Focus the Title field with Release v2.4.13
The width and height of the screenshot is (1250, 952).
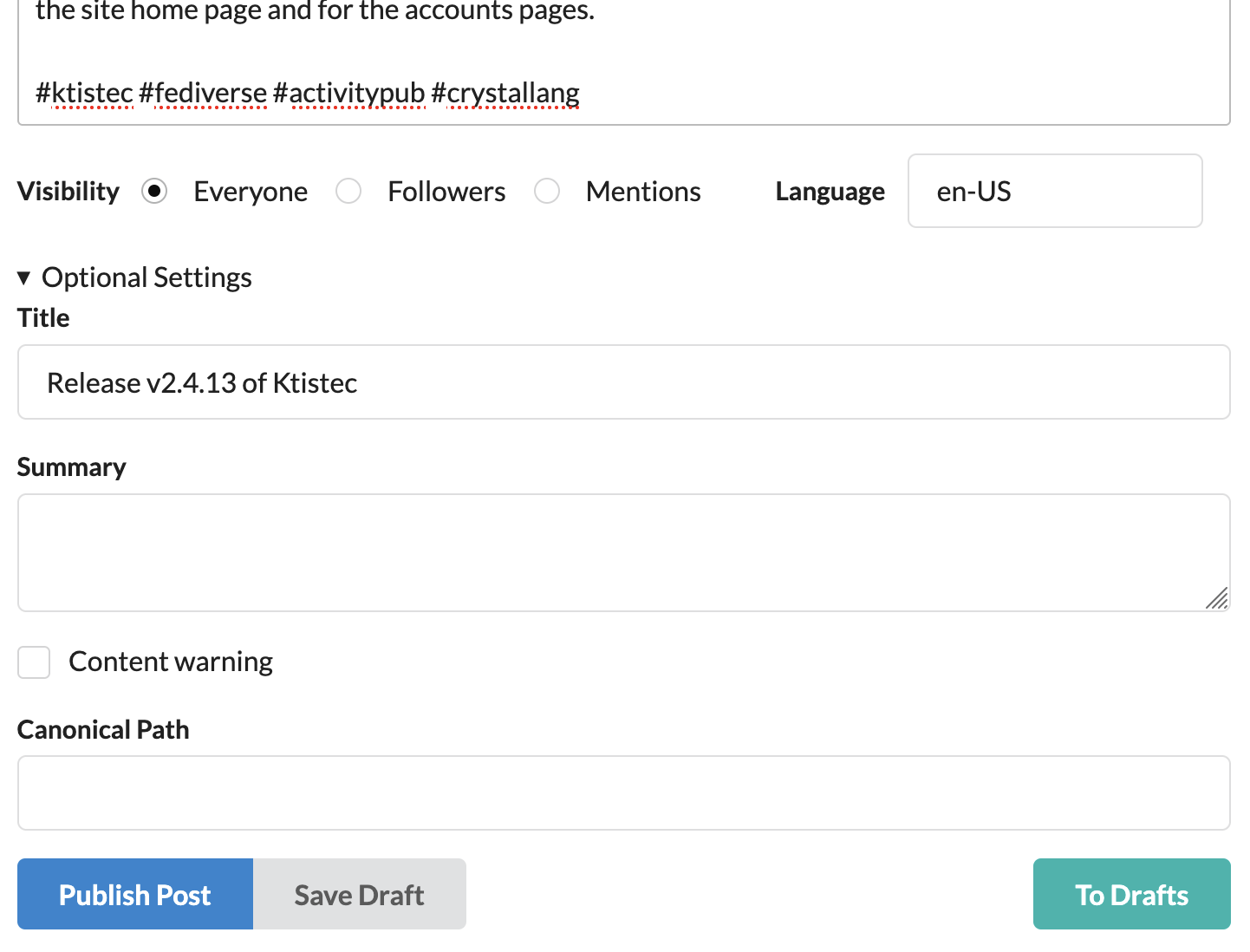tap(623, 382)
